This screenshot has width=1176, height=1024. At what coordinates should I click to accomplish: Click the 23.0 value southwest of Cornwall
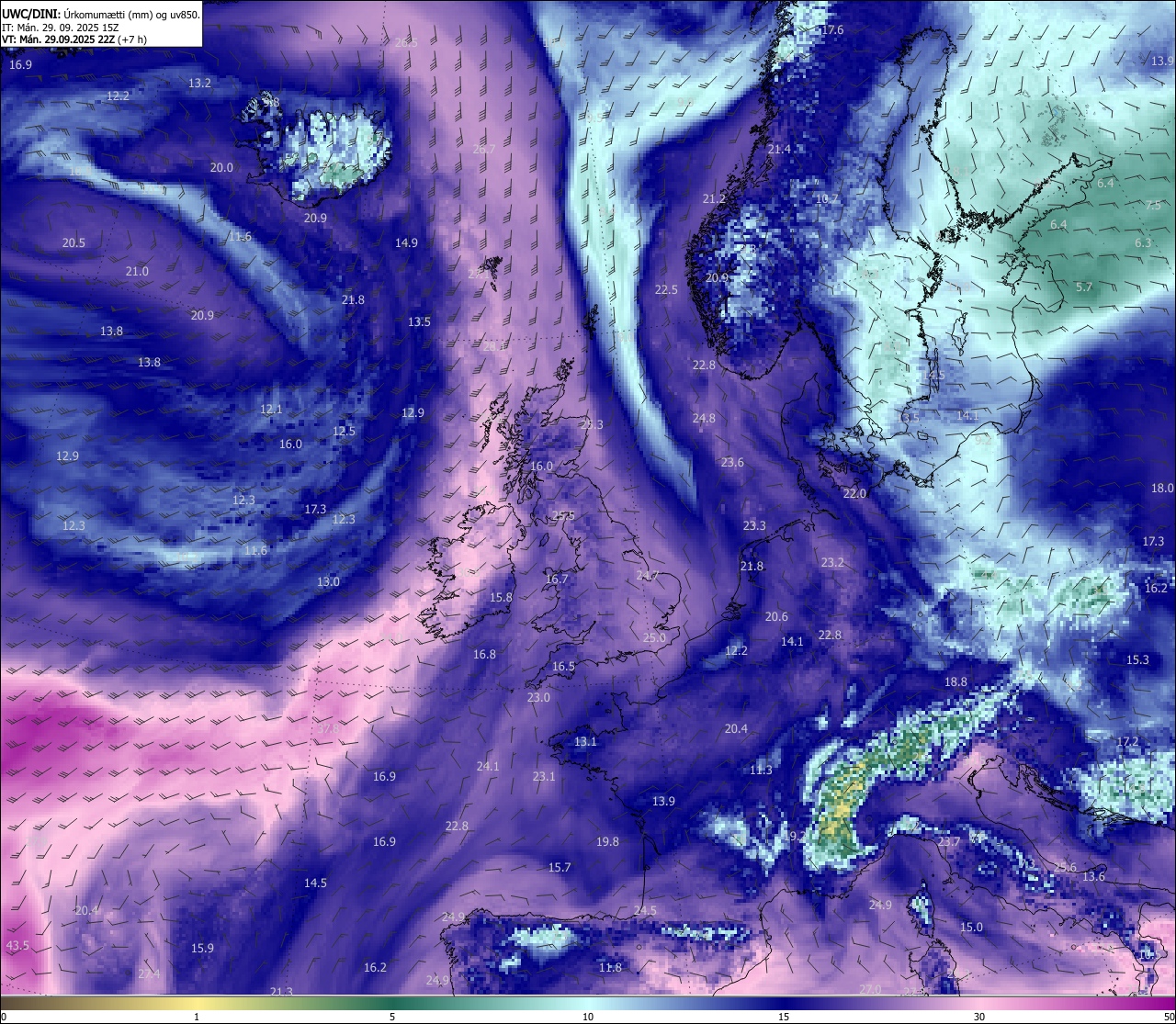click(x=538, y=697)
